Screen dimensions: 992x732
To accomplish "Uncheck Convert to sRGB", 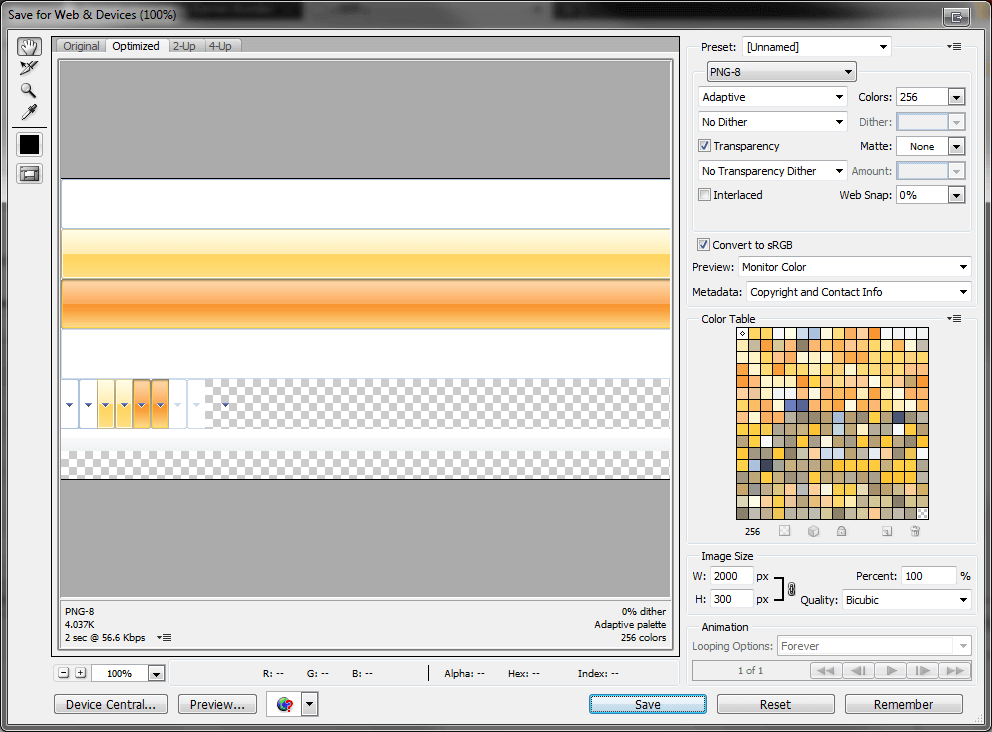I will point(703,243).
